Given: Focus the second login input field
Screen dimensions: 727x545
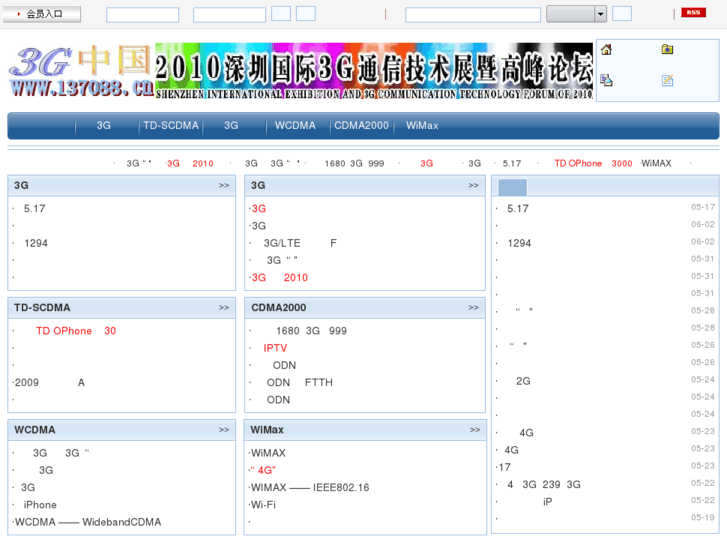Looking at the screenshot, I should [x=229, y=15].
